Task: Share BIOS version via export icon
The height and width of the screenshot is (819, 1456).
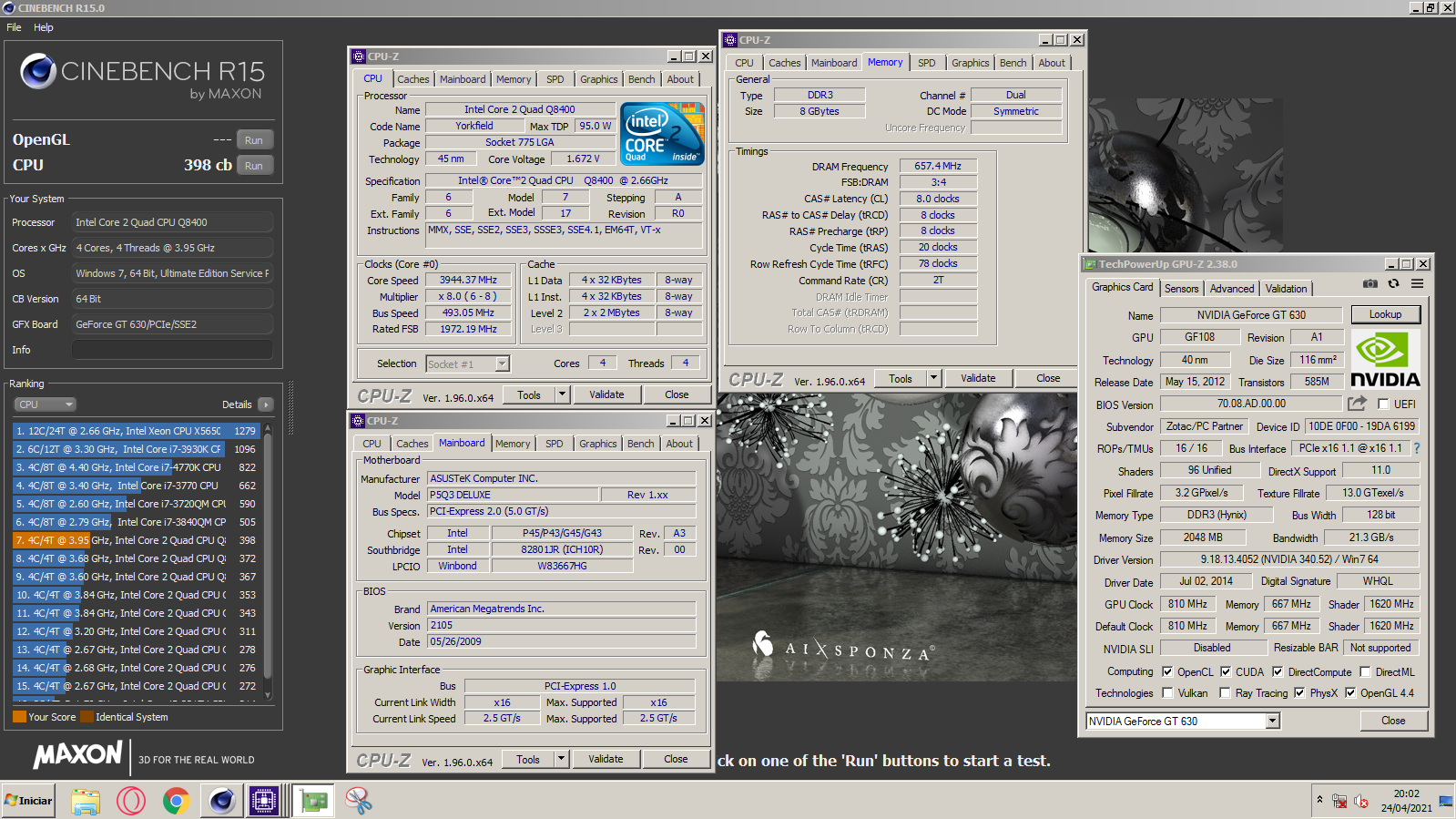Action: (1358, 403)
